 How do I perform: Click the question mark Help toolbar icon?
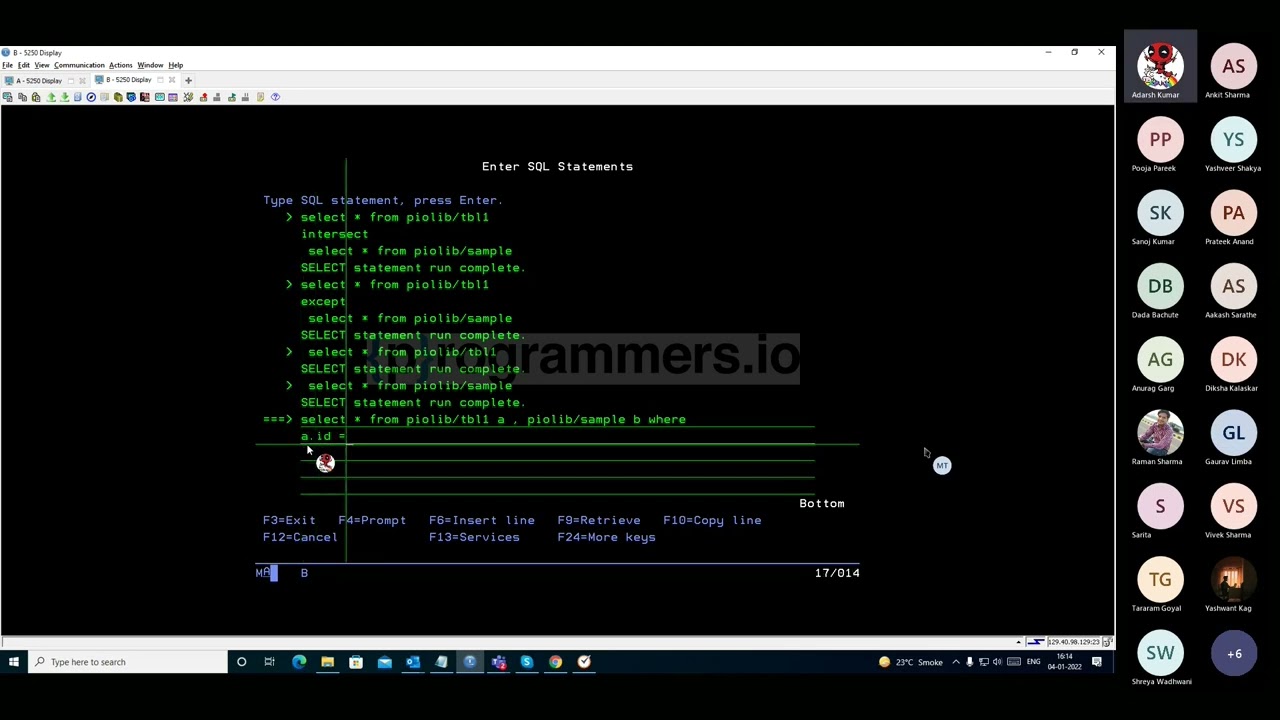point(276,97)
